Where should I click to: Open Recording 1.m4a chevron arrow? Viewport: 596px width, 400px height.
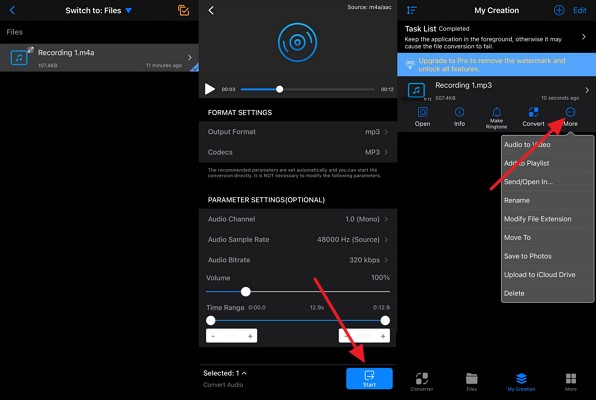[190, 57]
